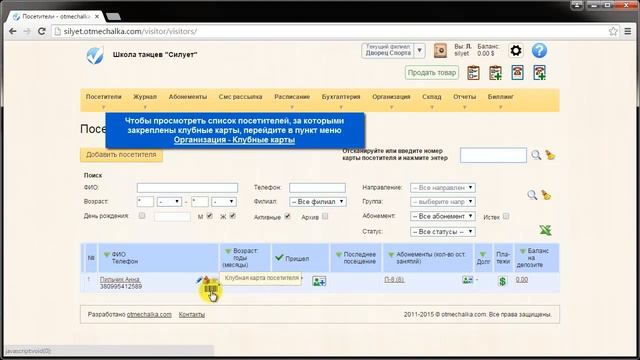Screen dimensions: 640x360
Task: Toggle the М gender checkbox
Action: pyautogui.click(x=209, y=216)
